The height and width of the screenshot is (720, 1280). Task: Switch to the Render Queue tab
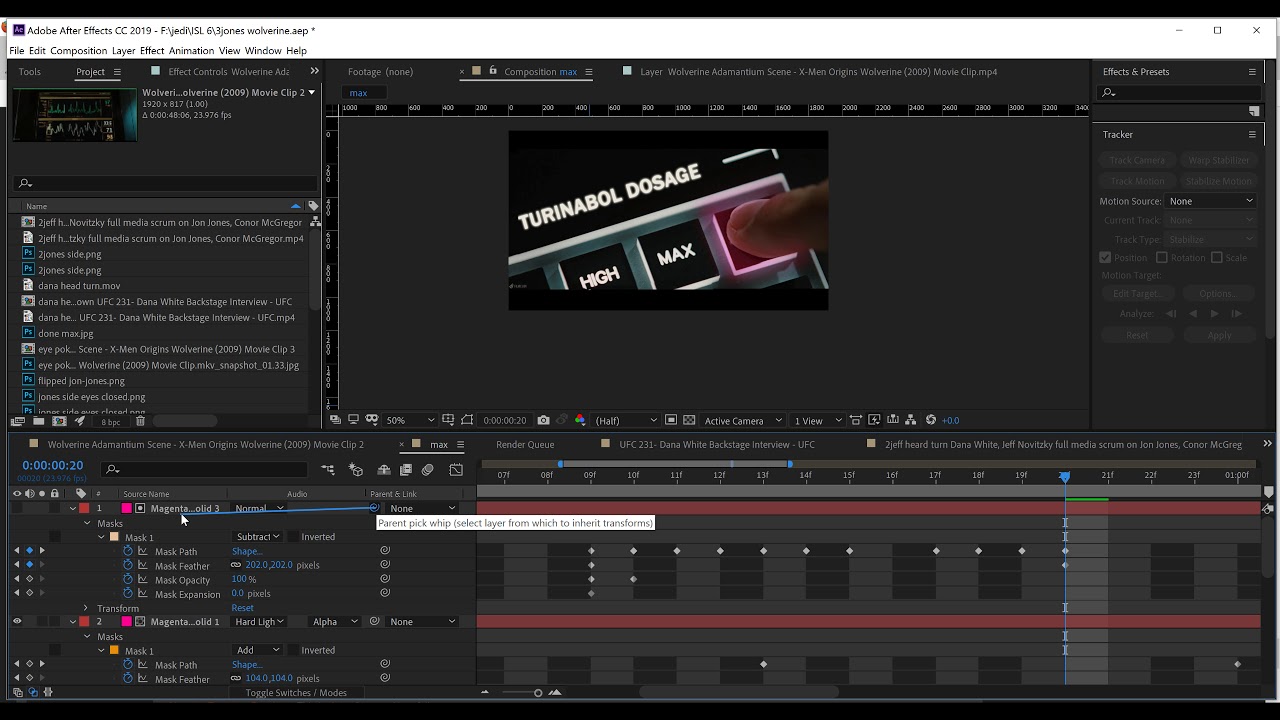point(525,444)
